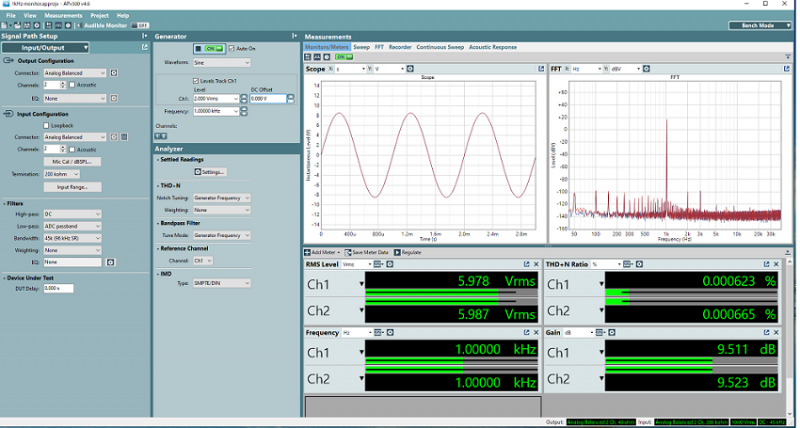Pop out the Scope graph window
This screenshot has height=428, width=800.
click(541, 69)
